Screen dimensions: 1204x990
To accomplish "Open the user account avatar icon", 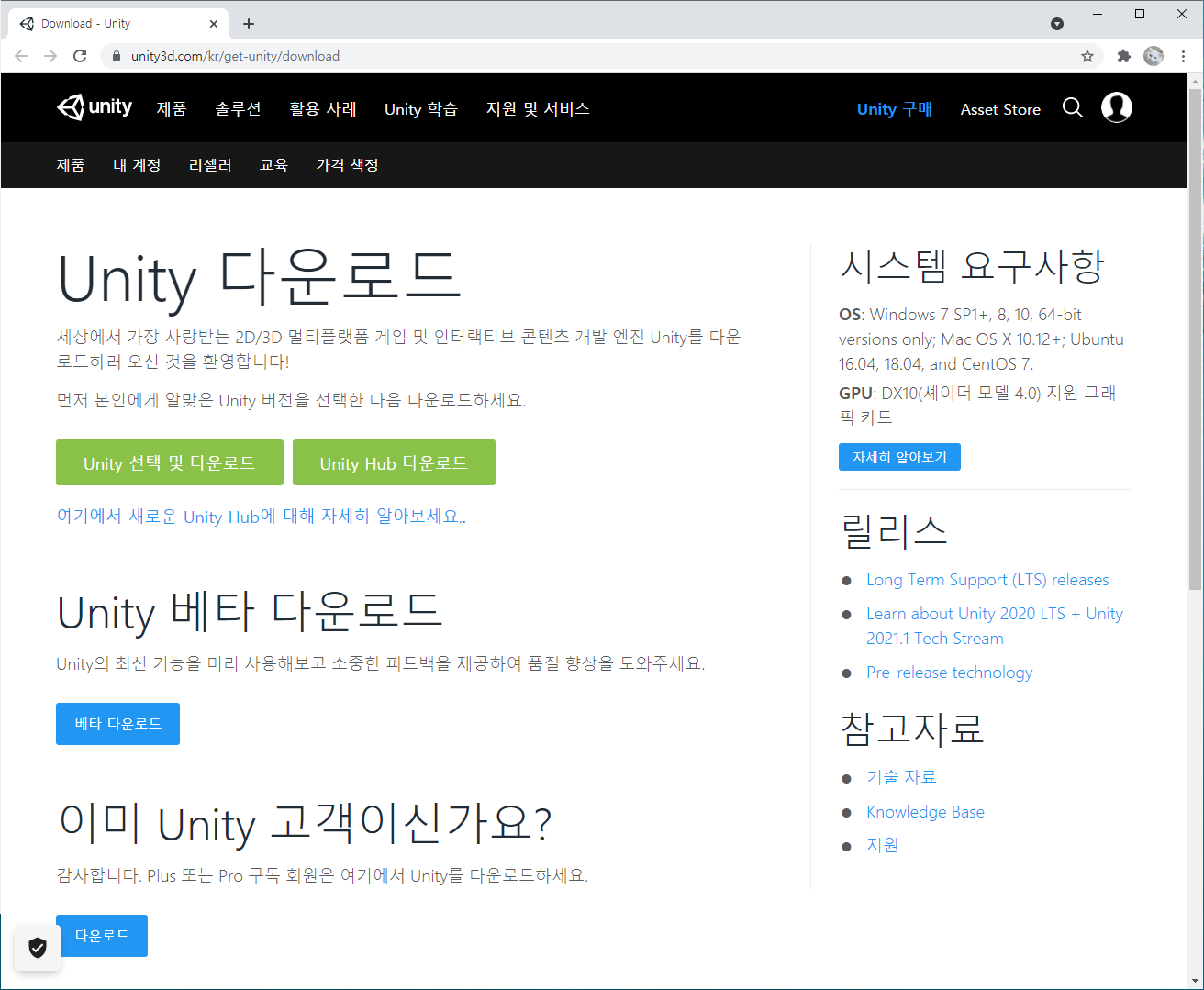I will click(x=1117, y=107).
